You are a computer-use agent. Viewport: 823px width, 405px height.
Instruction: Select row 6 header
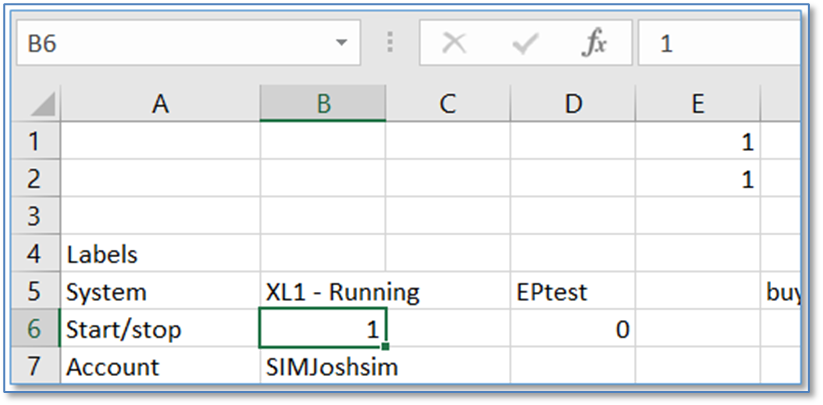coord(35,329)
